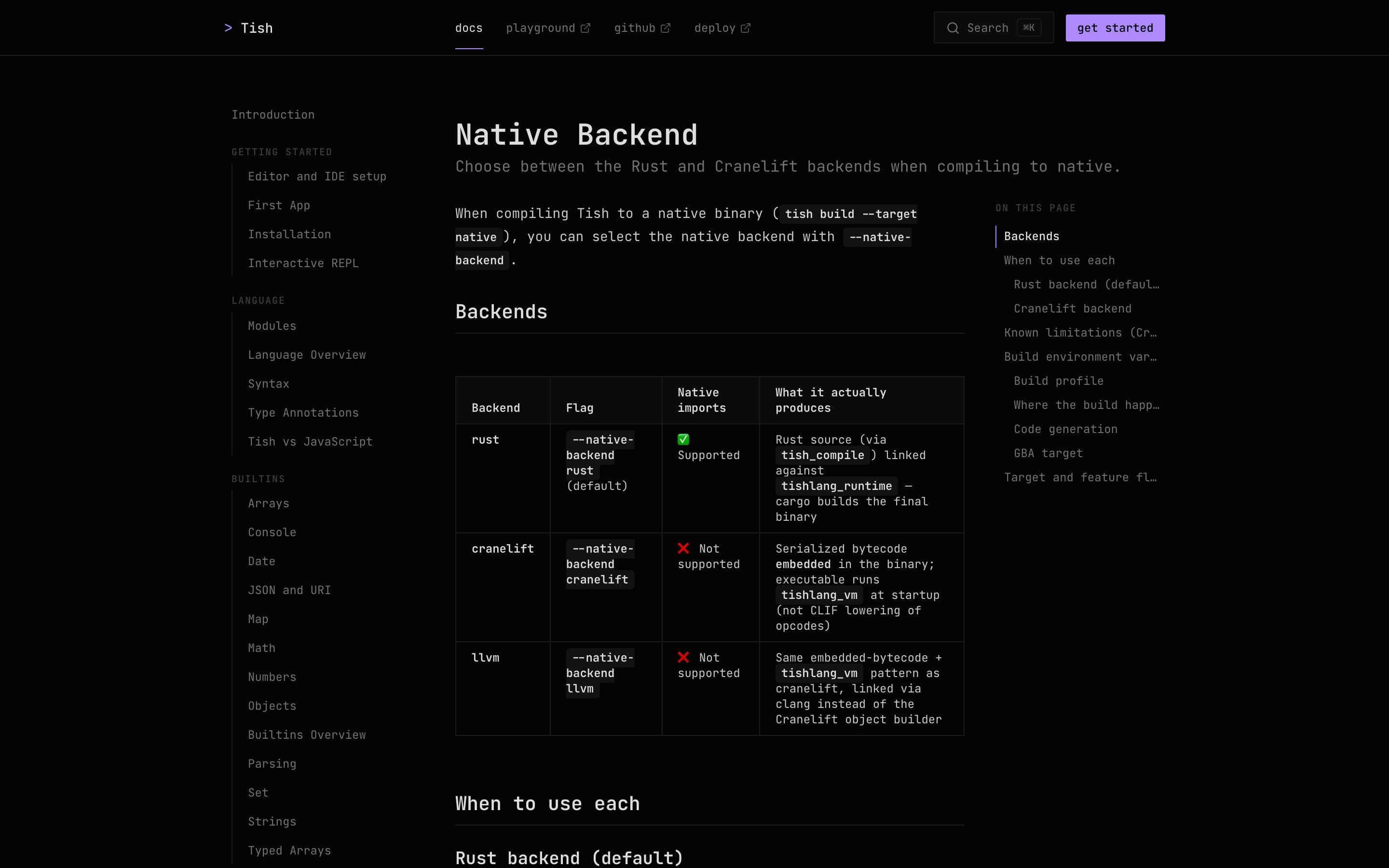Jump to Backends in page outline
Image resolution: width=1389 pixels, height=868 pixels.
pyautogui.click(x=1032, y=236)
